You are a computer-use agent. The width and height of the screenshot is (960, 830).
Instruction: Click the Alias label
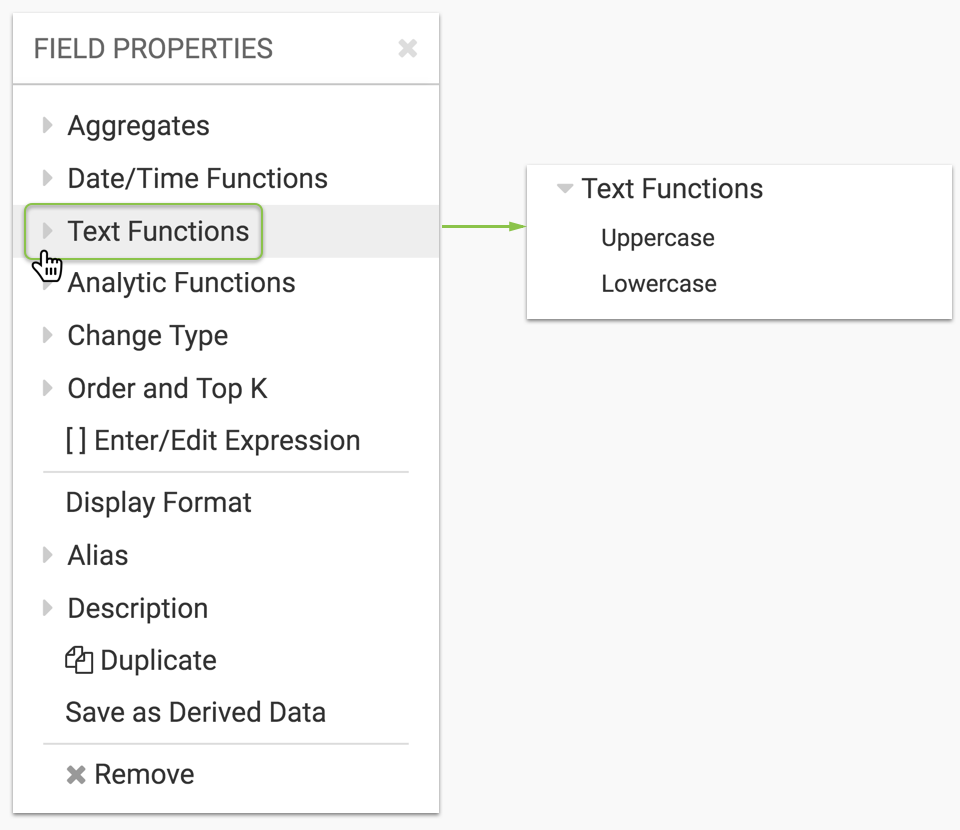point(98,555)
